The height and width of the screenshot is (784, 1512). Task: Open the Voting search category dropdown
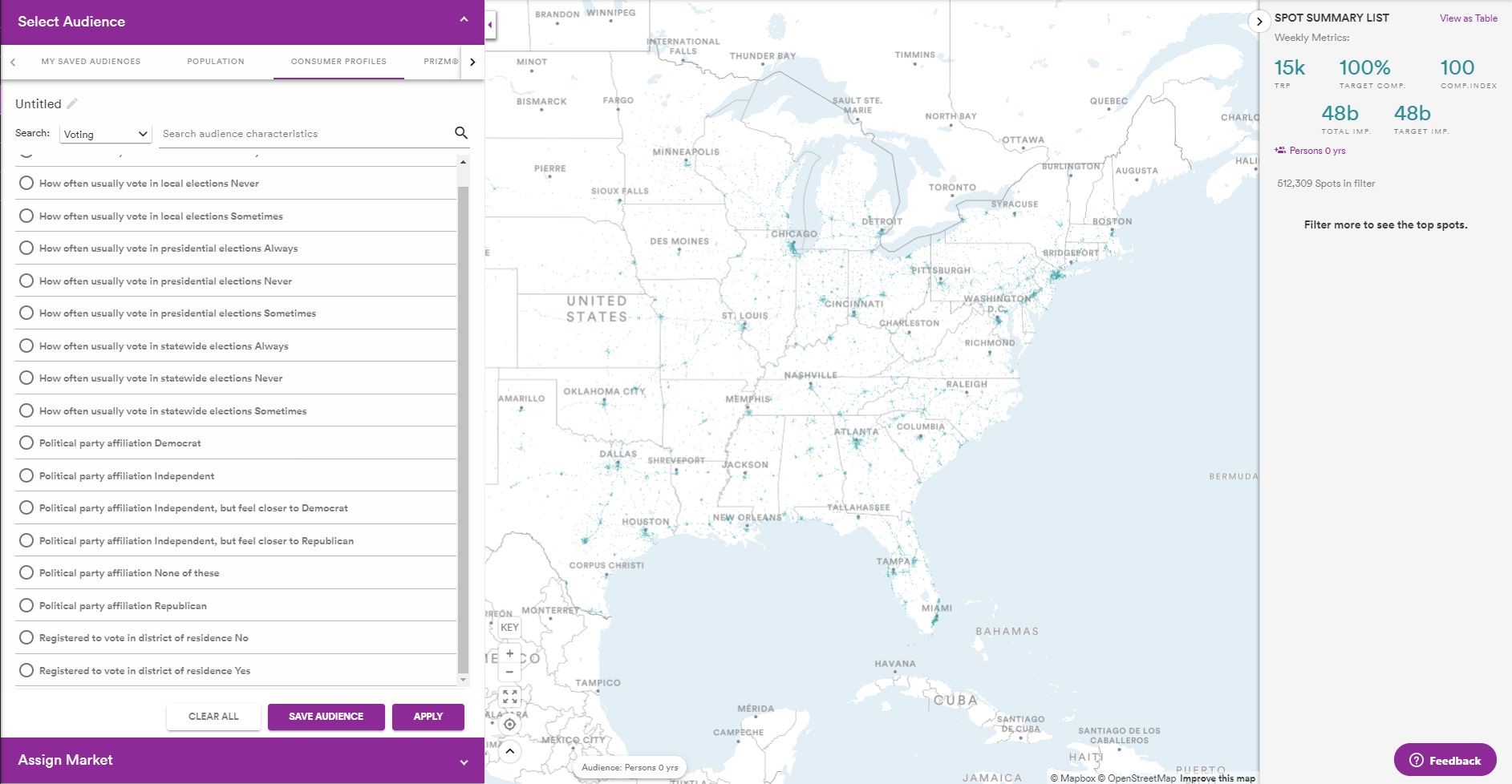[105, 134]
